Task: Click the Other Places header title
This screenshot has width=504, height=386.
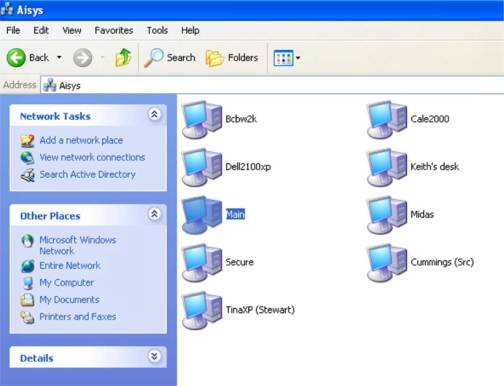Action: tap(50, 216)
